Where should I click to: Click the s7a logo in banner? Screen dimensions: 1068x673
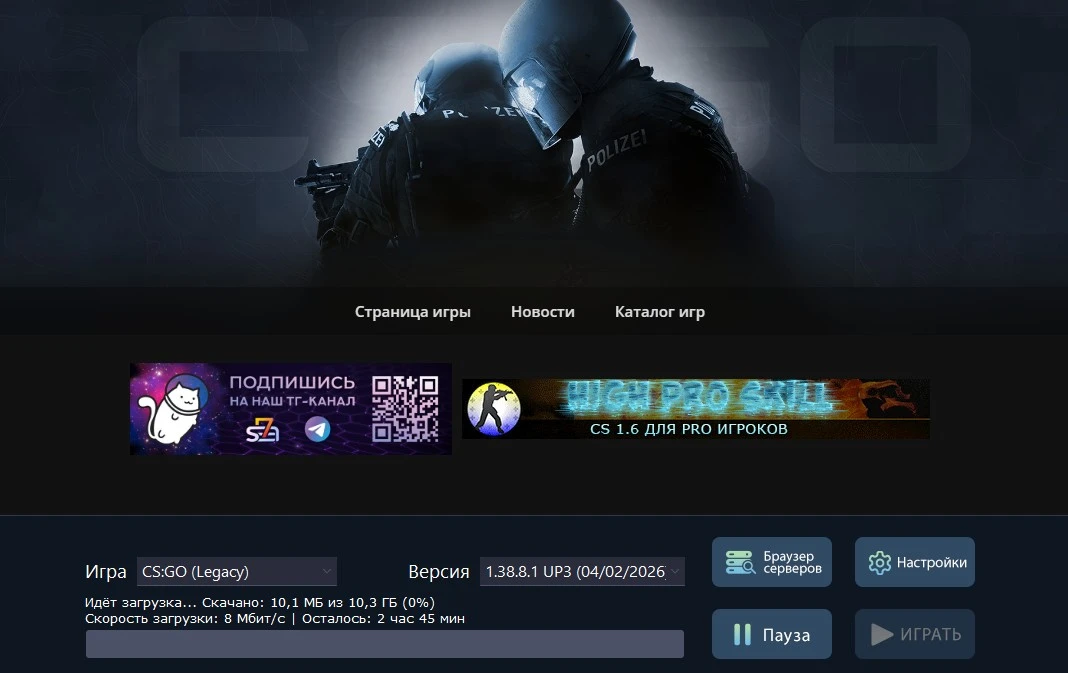(262, 430)
